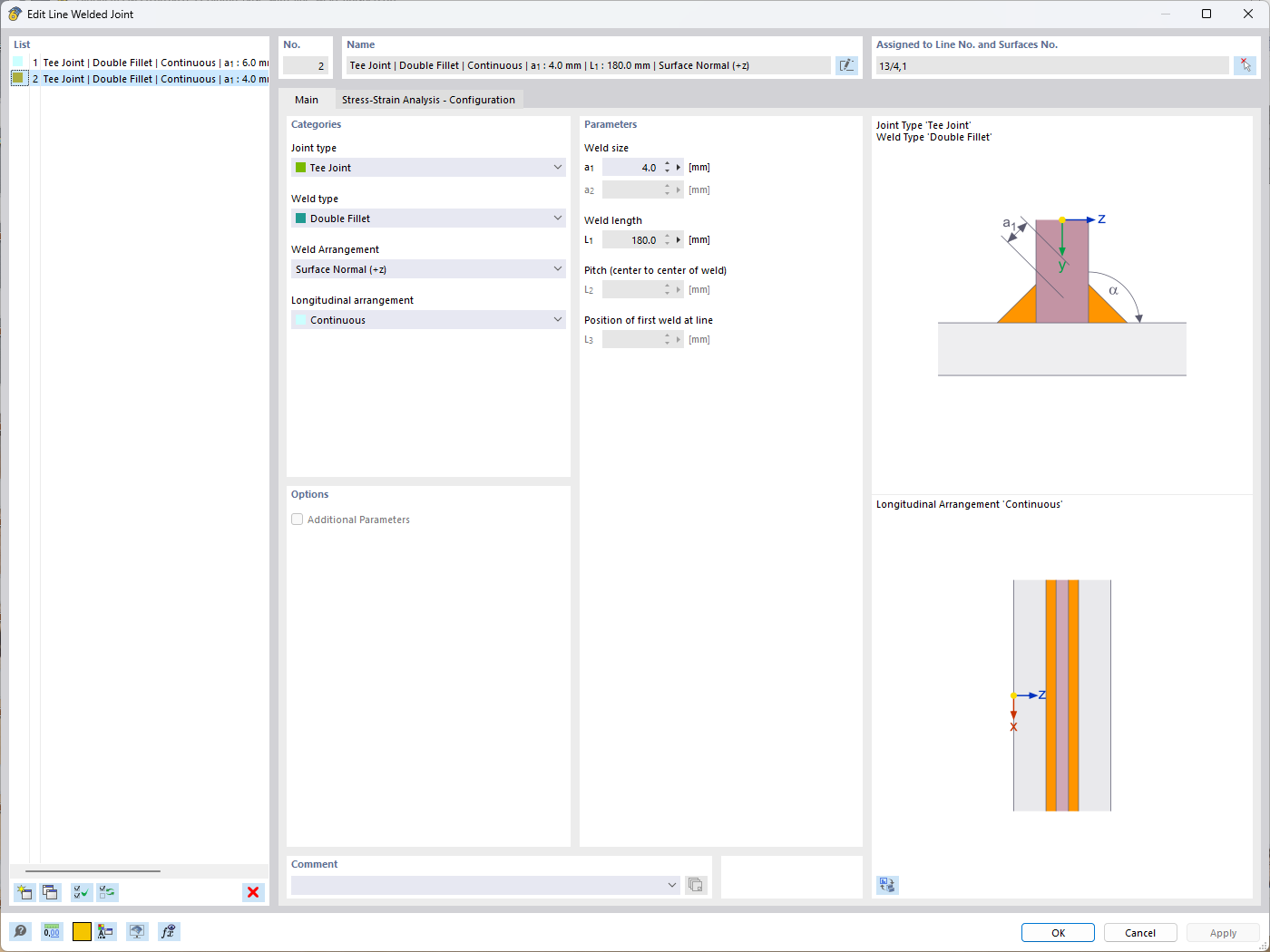Adjust L1 weld length stepper
The width and height of the screenshot is (1270, 952).
coord(667,240)
